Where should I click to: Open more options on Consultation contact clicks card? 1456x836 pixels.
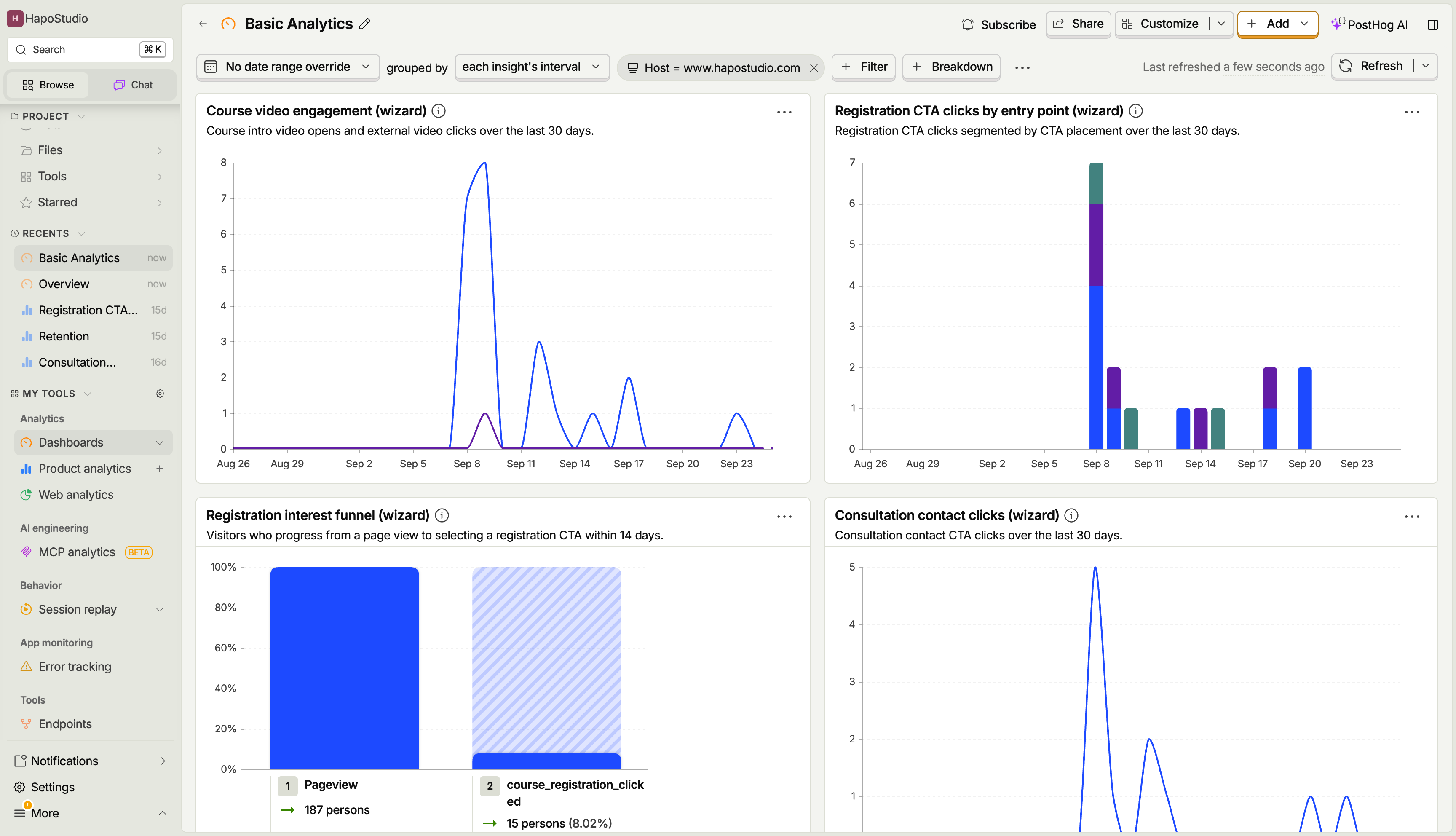[x=1412, y=517]
